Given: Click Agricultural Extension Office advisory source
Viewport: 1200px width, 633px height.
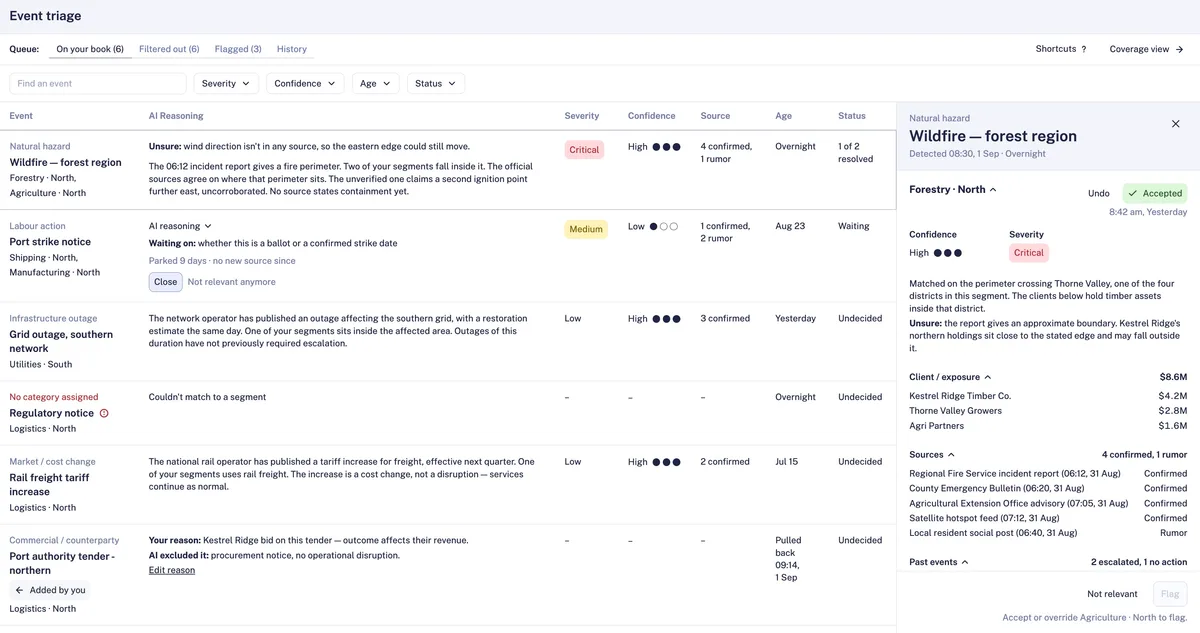Looking at the screenshot, I should (1048, 504).
